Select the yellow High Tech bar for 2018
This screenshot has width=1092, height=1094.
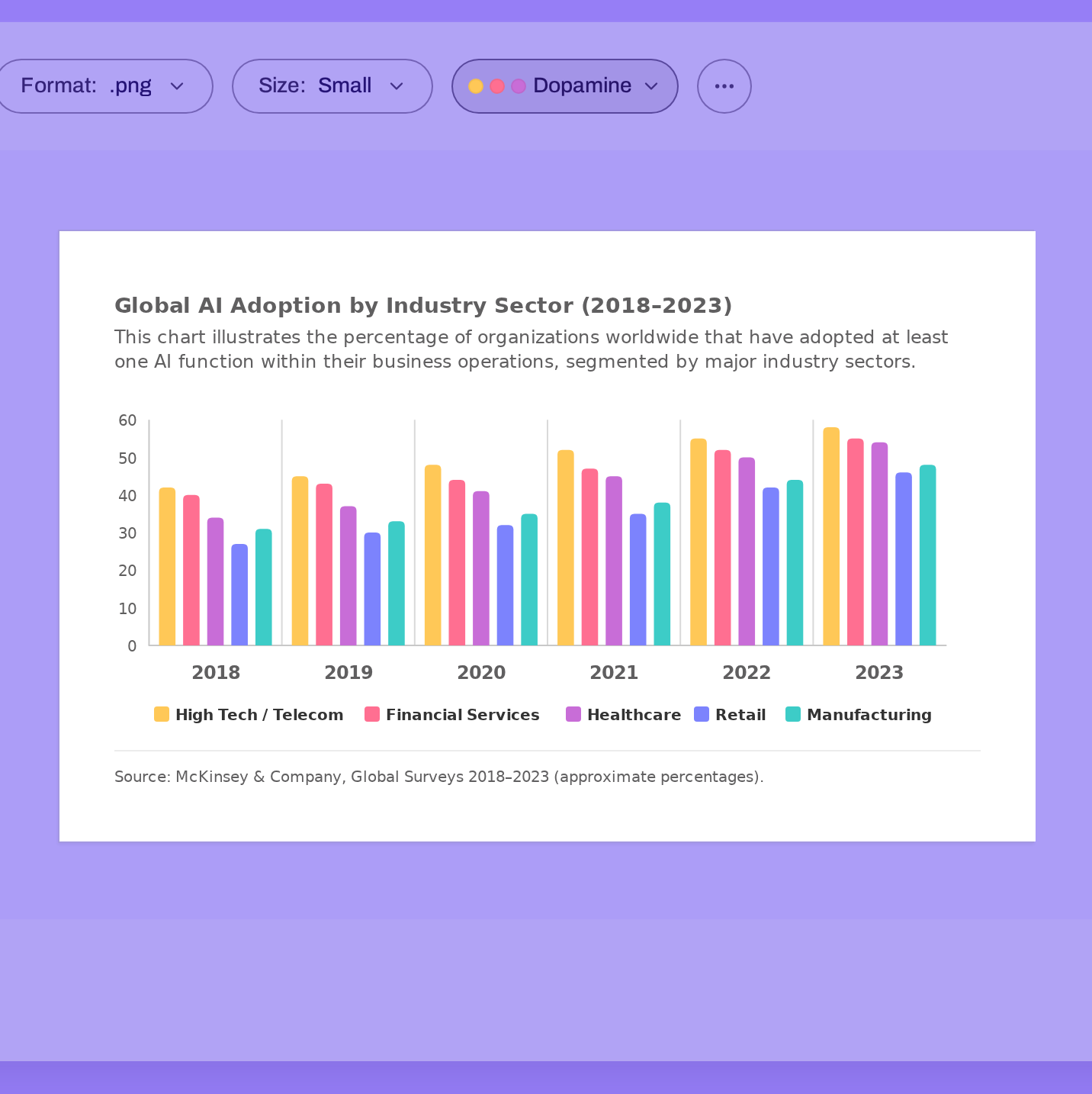pyautogui.click(x=167, y=566)
